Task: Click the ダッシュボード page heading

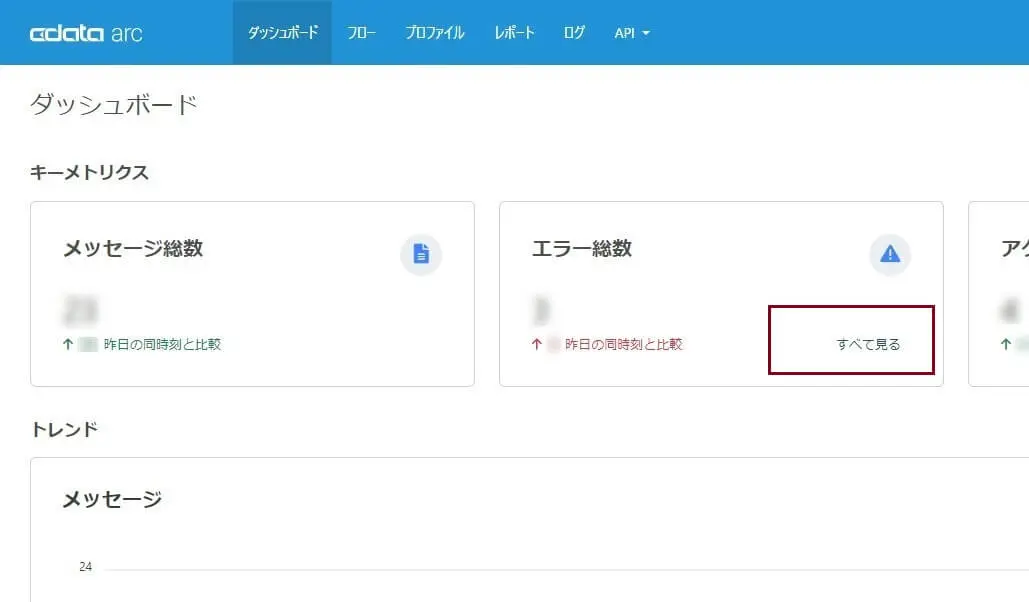Action: tap(114, 104)
